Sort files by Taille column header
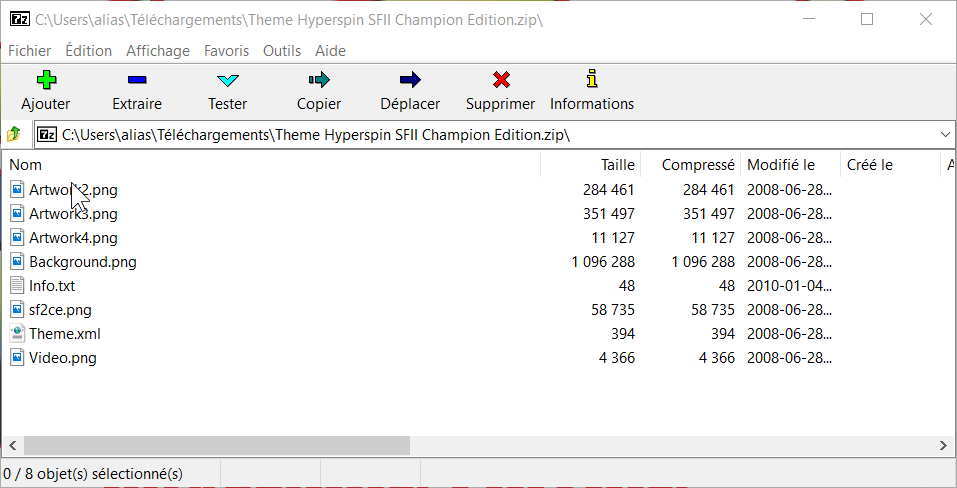The width and height of the screenshot is (957, 488). (617, 165)
